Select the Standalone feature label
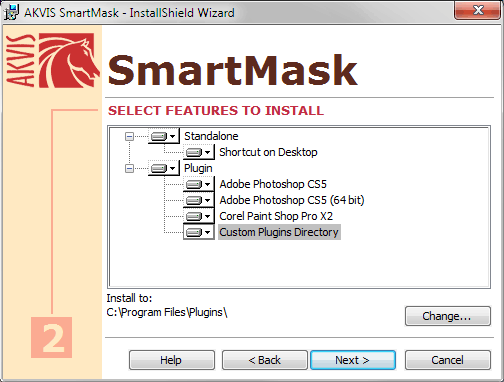Image resolution: width=504 pixels, height=382 pixels. tap(211, 136)
